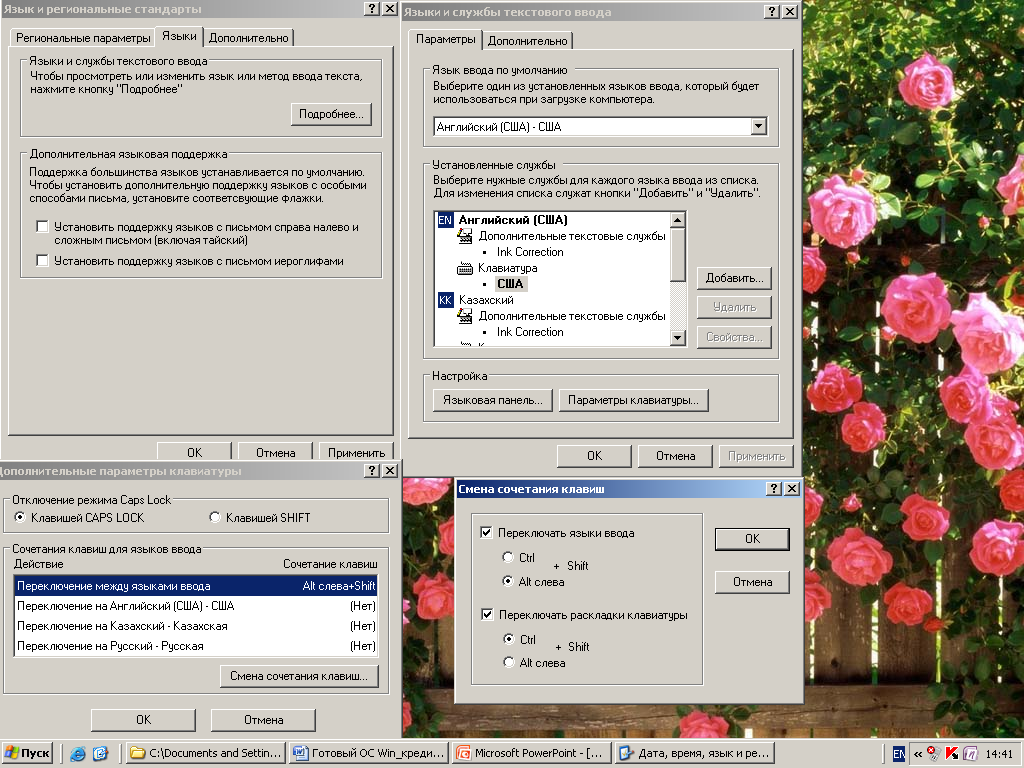Select Alt слева radio for input languages
This screenshot has width=1024, height=768.
click(x=508, y=581)
